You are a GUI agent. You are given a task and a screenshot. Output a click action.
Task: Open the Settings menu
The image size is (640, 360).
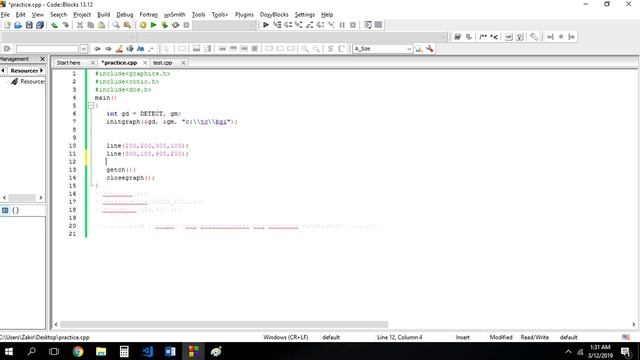pos(304,15)
